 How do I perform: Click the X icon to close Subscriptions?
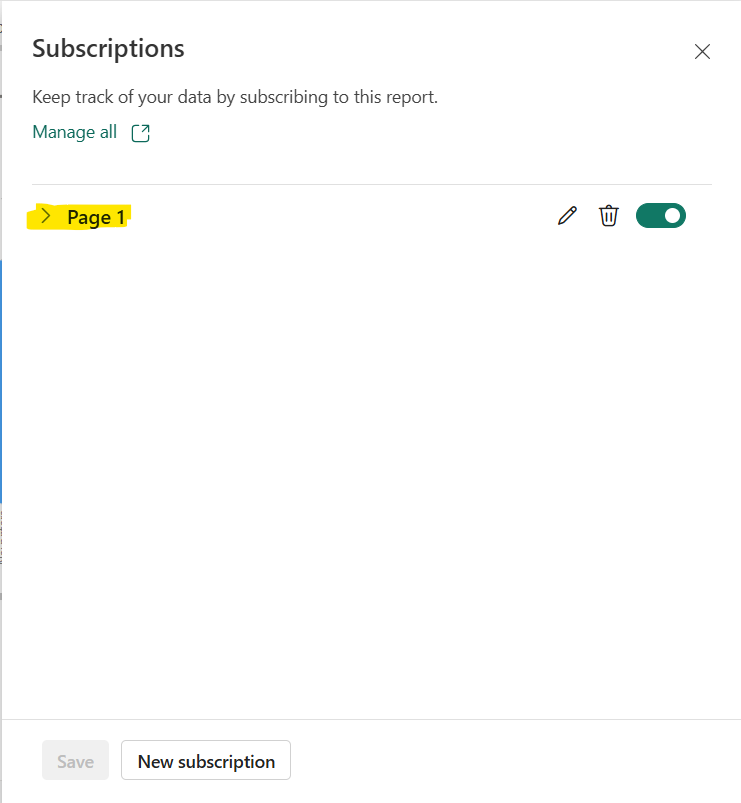[702, 51]
